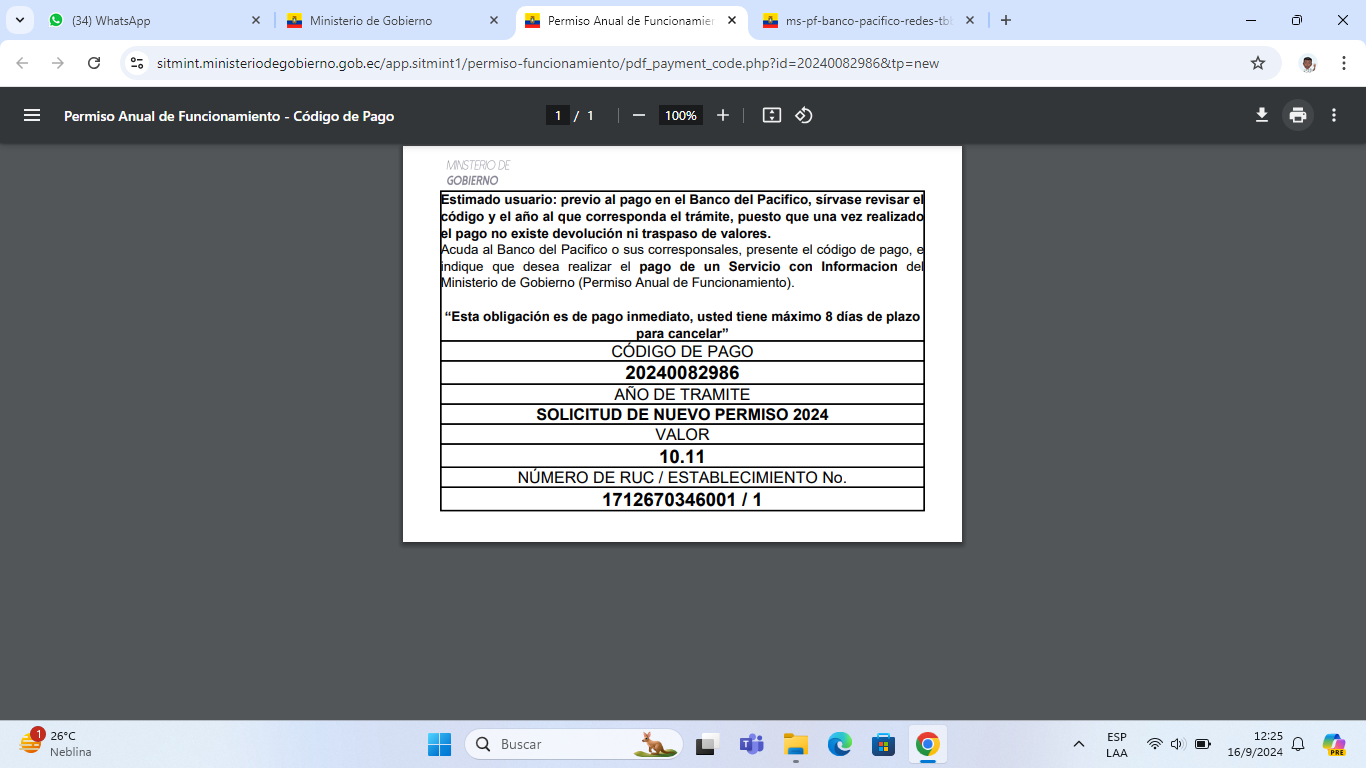Open a new browser tab
The height and width of the screenshot is (768, 1366).
tap(1006, 20)
